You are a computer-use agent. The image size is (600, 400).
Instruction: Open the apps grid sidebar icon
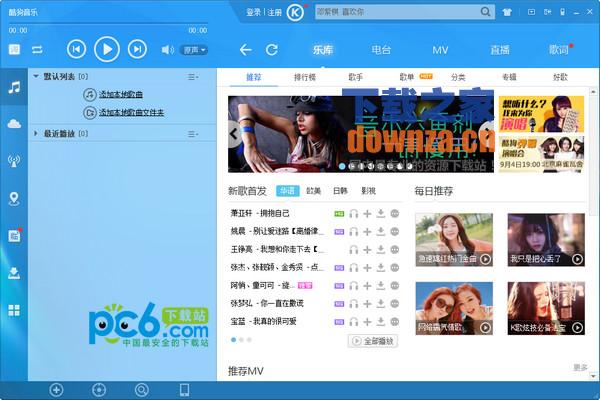coord(14,310)
